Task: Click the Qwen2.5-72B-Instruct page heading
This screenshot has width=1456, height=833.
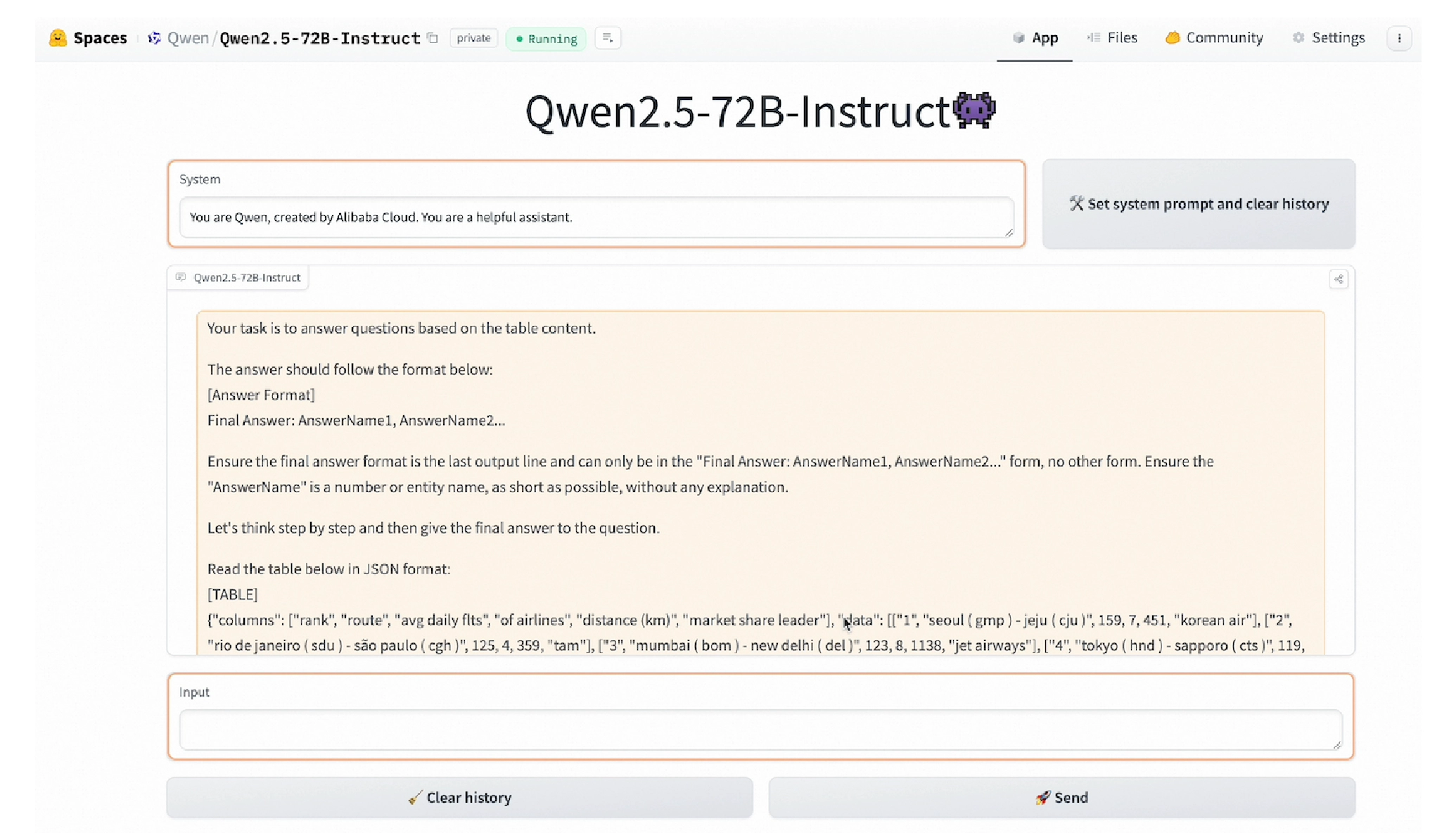Action: click(760, 111)
